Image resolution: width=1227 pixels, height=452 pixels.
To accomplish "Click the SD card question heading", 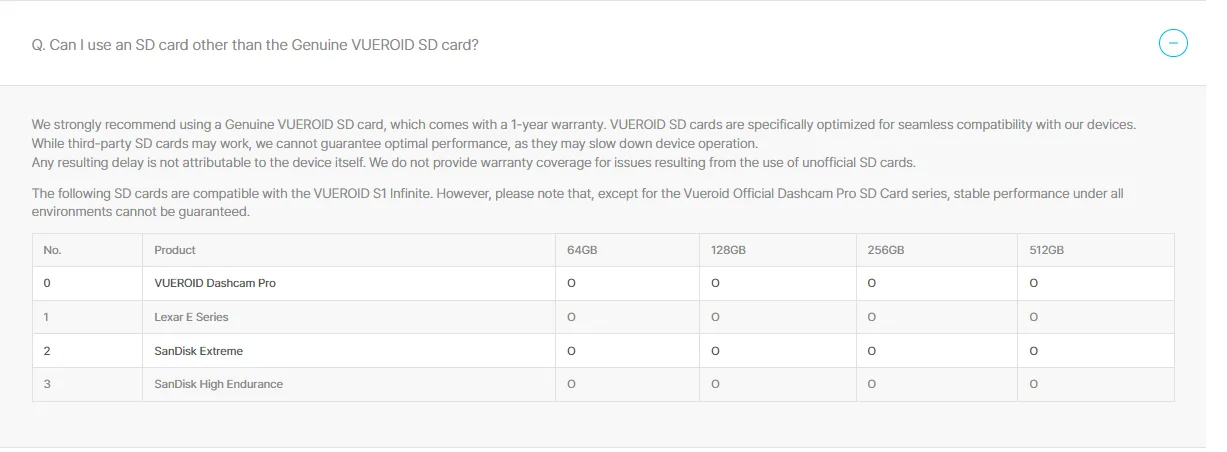I will (x=255, y=46).
